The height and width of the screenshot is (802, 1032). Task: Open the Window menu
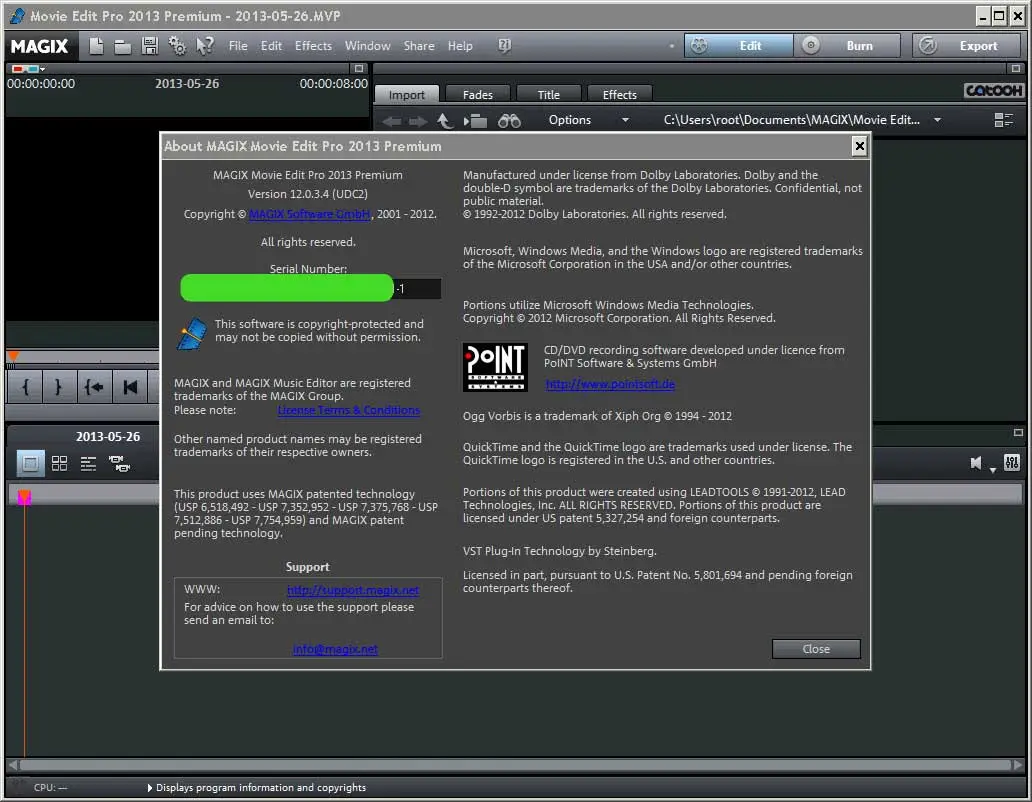[367, 46]
